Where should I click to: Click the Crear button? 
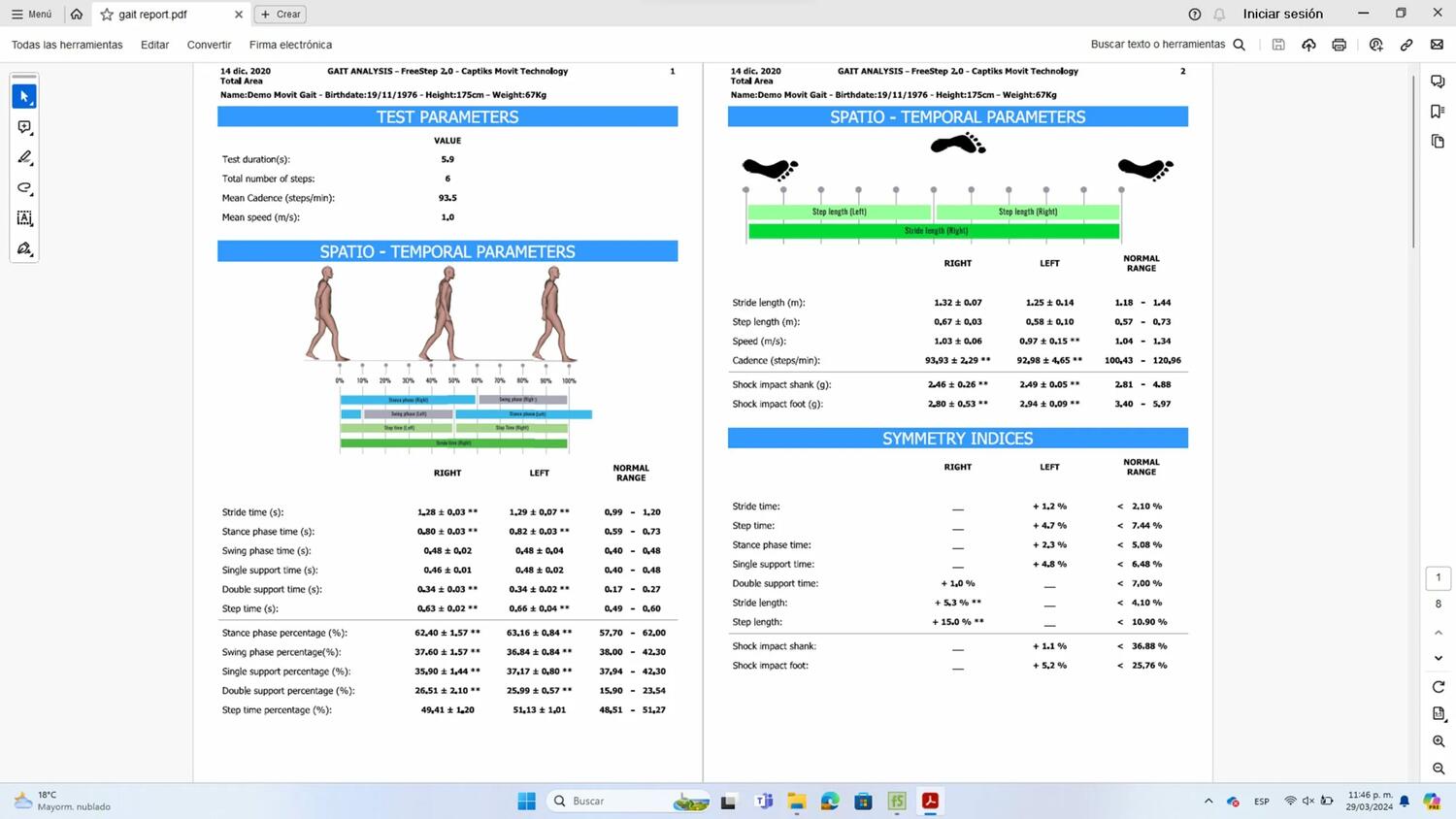click(280, 15)
